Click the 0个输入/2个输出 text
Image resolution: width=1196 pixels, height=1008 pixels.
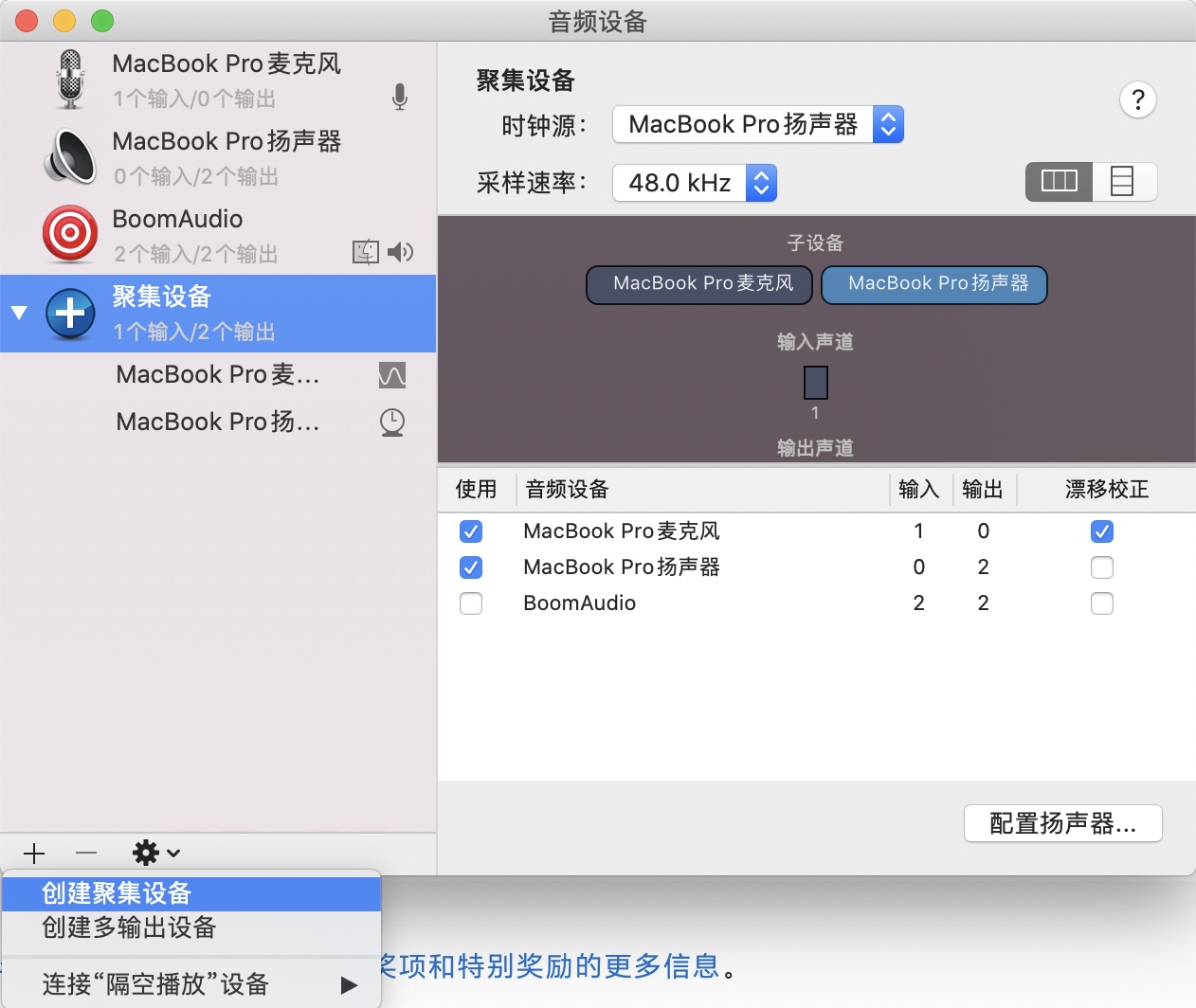(196, 176)
